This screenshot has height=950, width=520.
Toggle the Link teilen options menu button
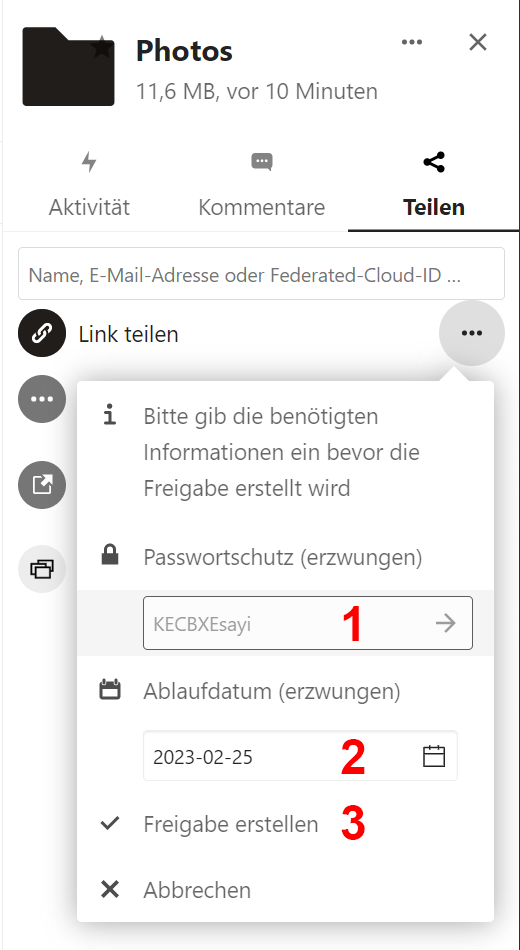click(x=472, y=333)
